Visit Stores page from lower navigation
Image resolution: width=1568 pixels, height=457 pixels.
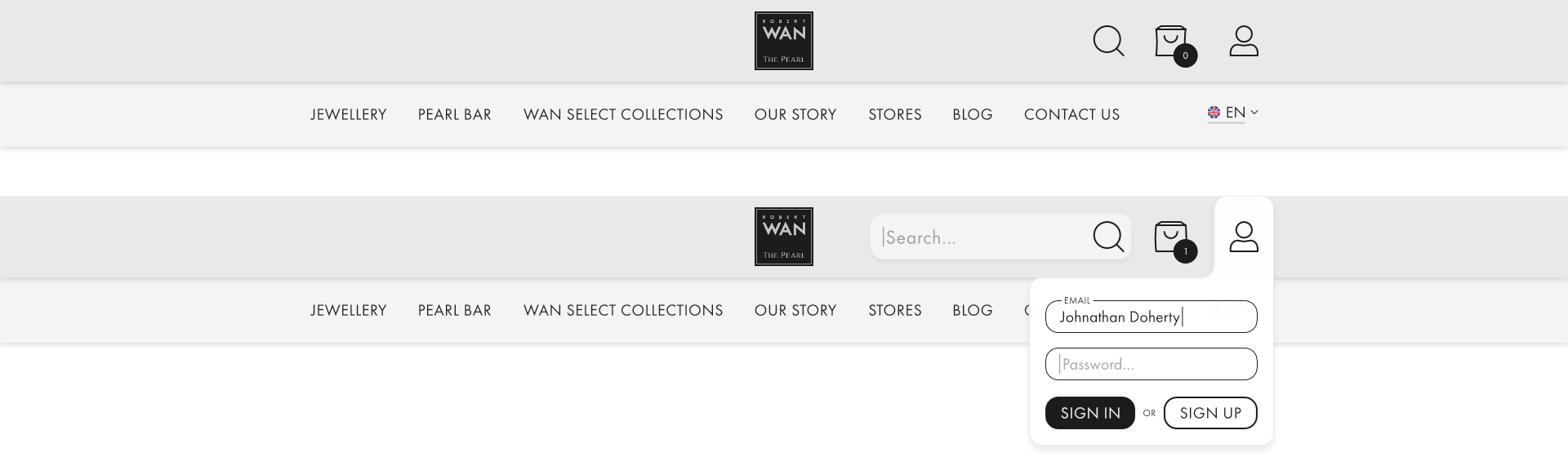point(895,310)
